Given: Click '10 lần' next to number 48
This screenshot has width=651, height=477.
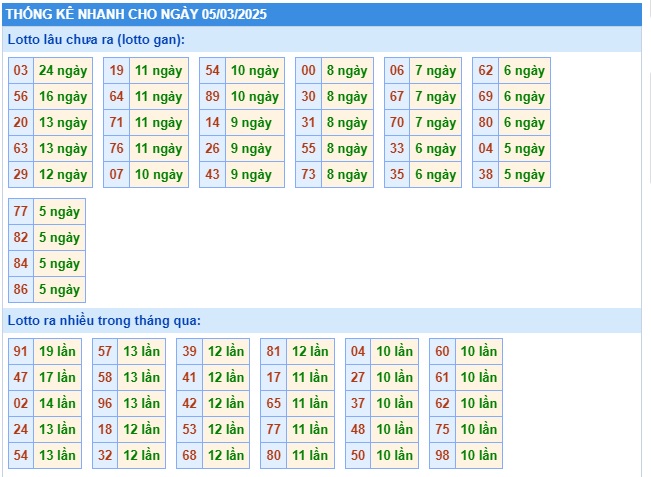Looking at the screenshot, I should [394, 429].
